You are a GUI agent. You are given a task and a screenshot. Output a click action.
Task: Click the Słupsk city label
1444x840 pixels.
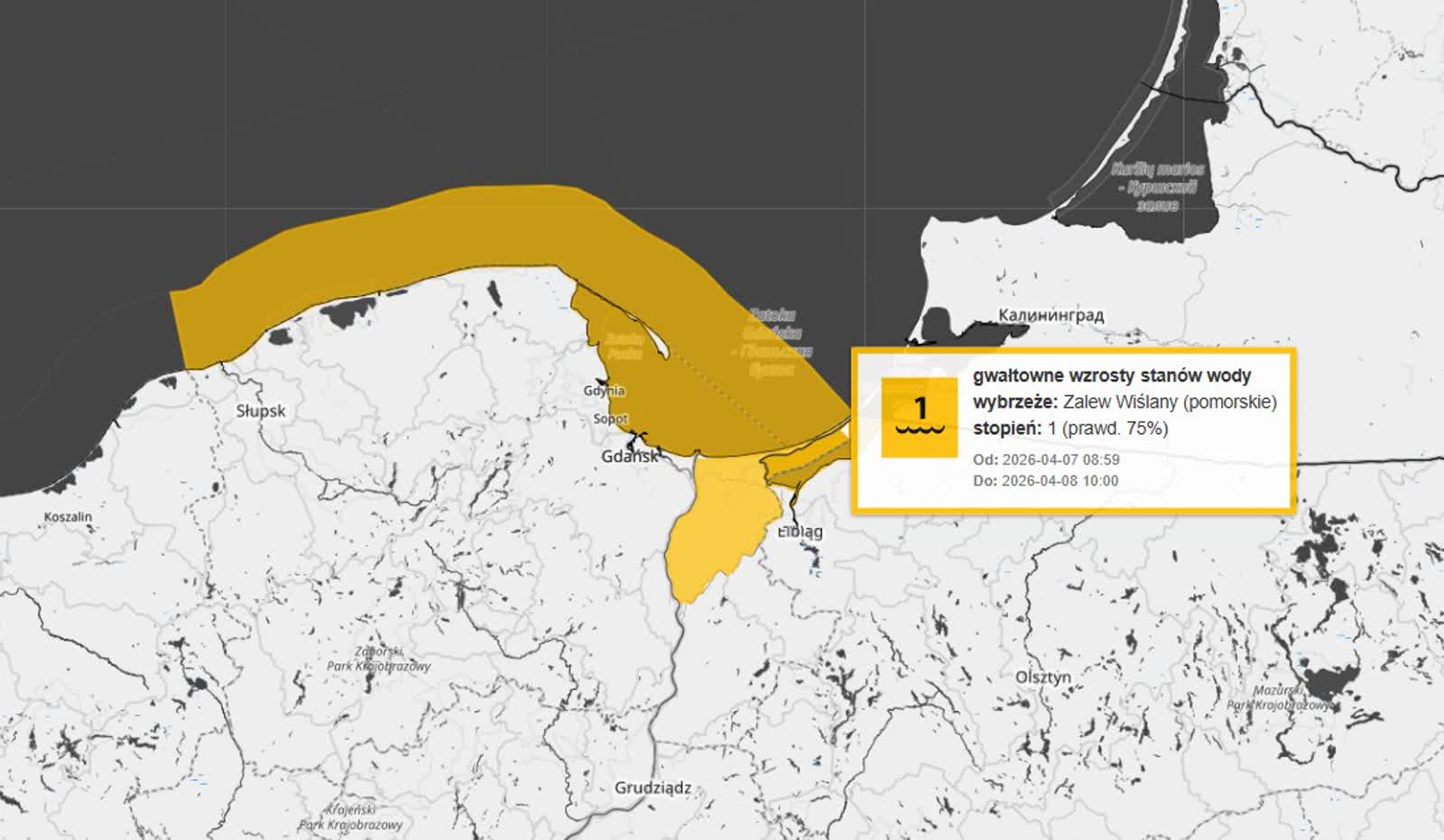[x=261, y=411]
